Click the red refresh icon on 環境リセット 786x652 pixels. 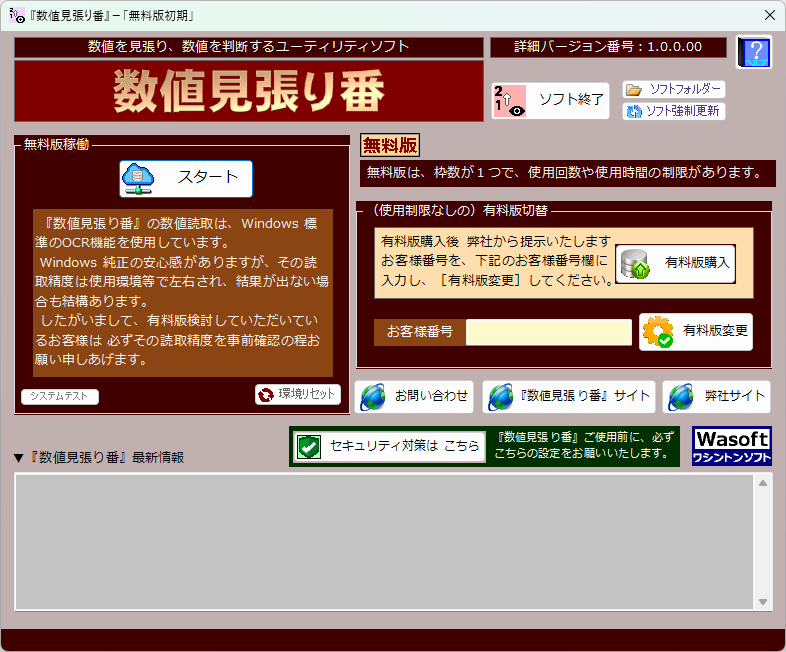(x=266, y=395)
